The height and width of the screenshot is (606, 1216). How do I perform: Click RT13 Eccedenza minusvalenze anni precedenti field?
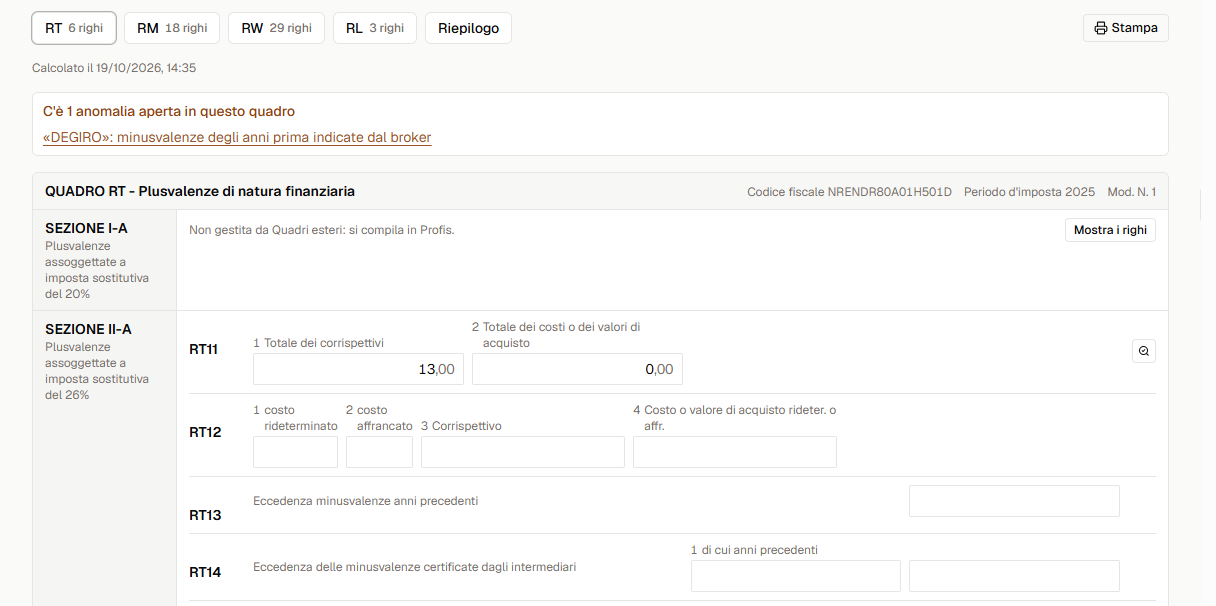click(x=1014, y=501)
